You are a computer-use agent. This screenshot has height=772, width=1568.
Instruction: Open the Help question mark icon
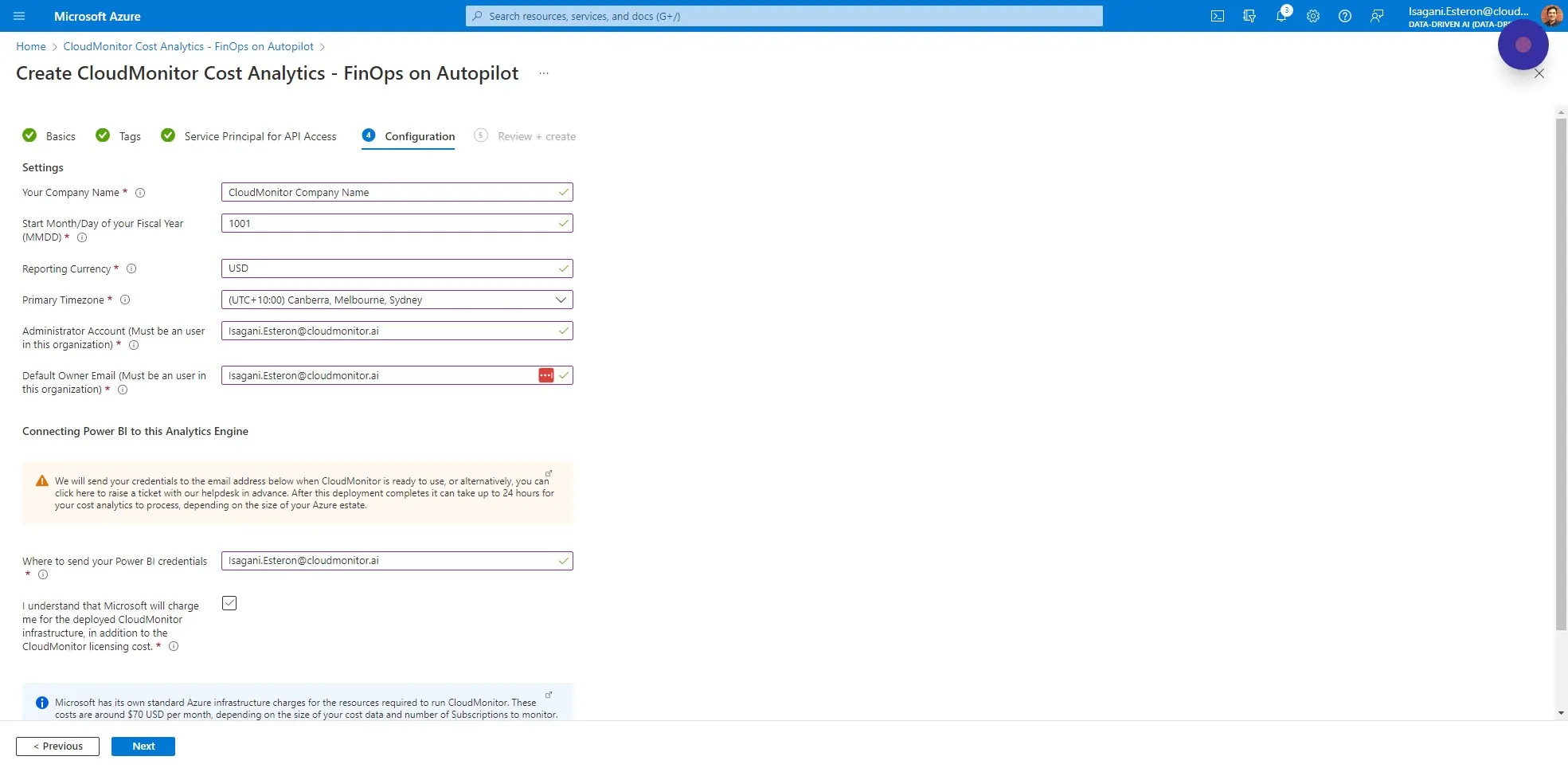click(1345, 16)
